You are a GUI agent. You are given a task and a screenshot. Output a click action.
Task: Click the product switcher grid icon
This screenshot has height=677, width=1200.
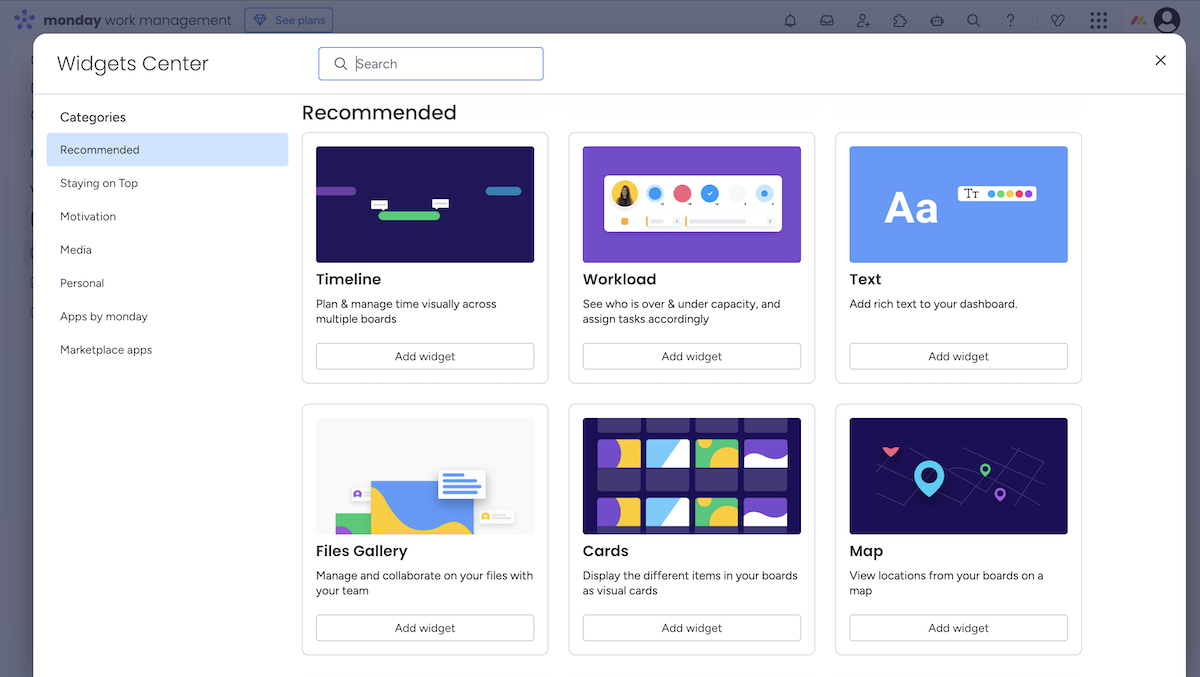(x=1098, y=19)
